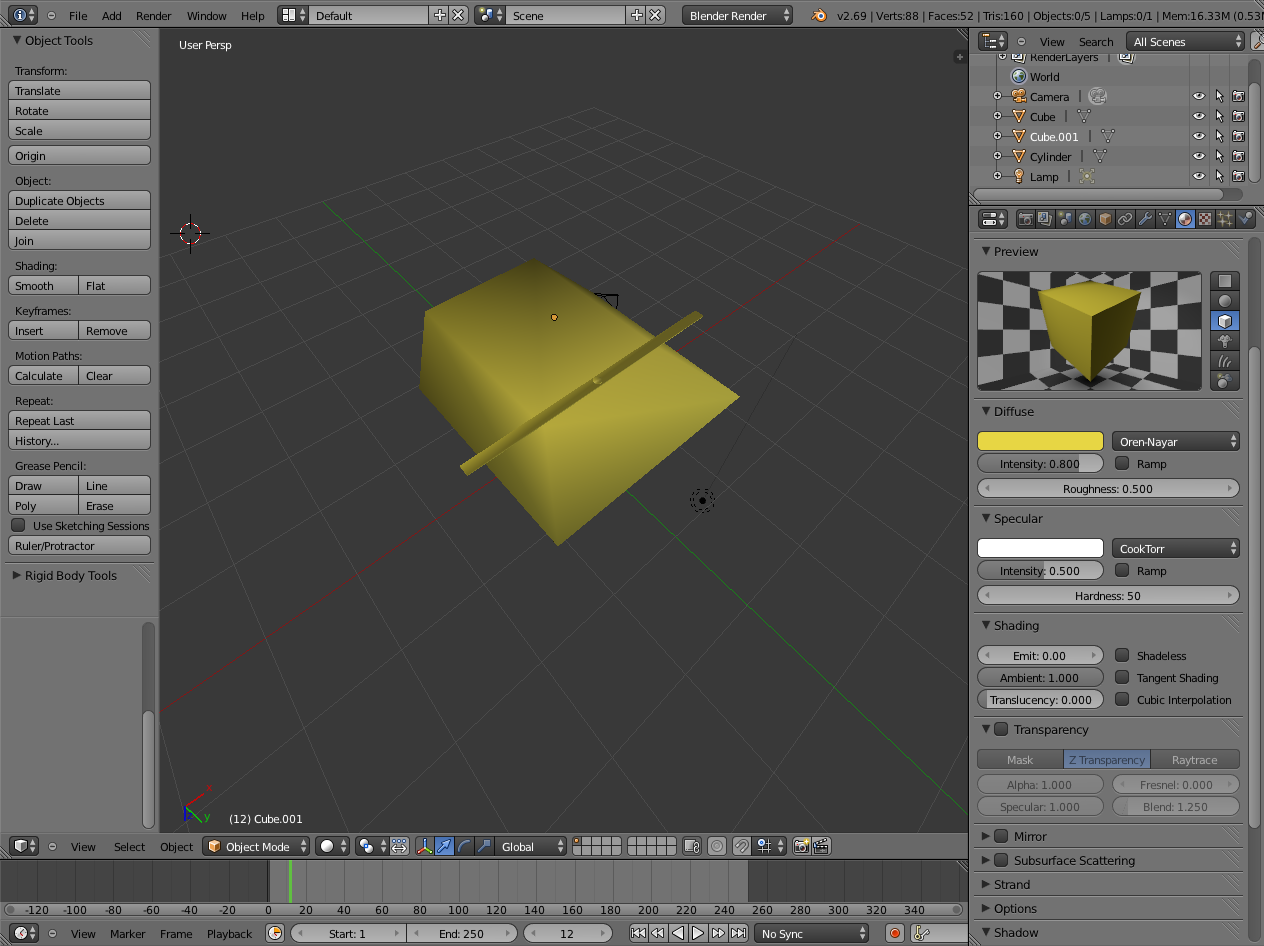The image size is (1264, 946).
Task: Select the scale manipulator icon
Action: click(x=485, y=846)
